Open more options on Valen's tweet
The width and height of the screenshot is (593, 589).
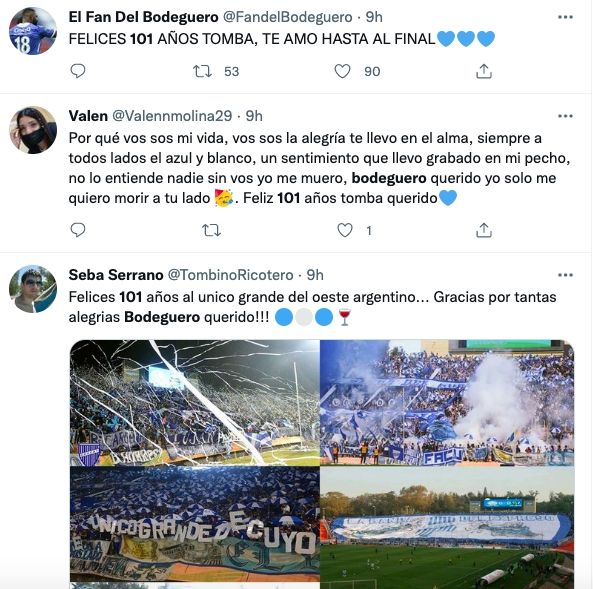(565, 116)
